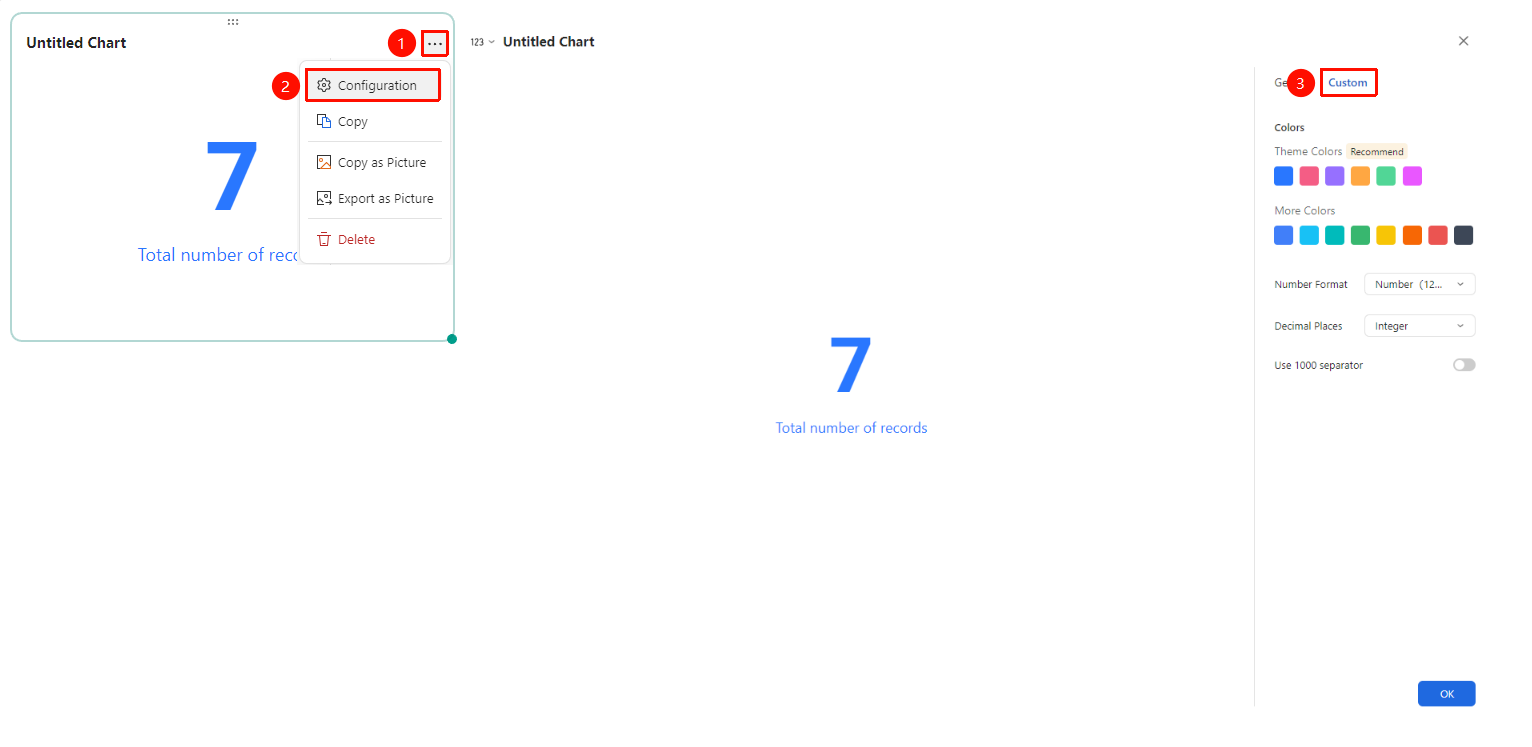
Task: Expand the Decimal Places dropdown
Action: click(1419, 326)
